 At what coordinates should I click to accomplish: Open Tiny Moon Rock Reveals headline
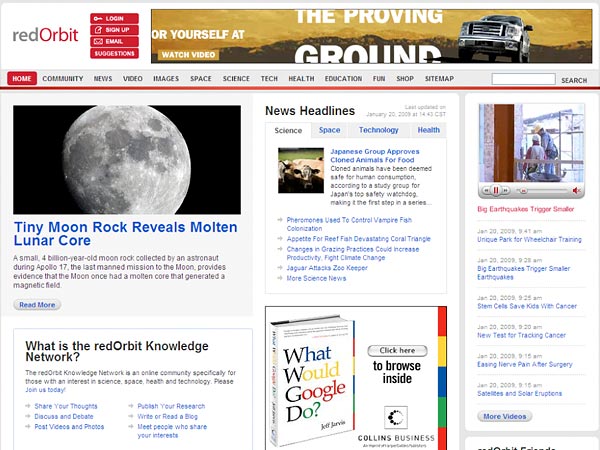pyautogui.click(x=126, y=234)
